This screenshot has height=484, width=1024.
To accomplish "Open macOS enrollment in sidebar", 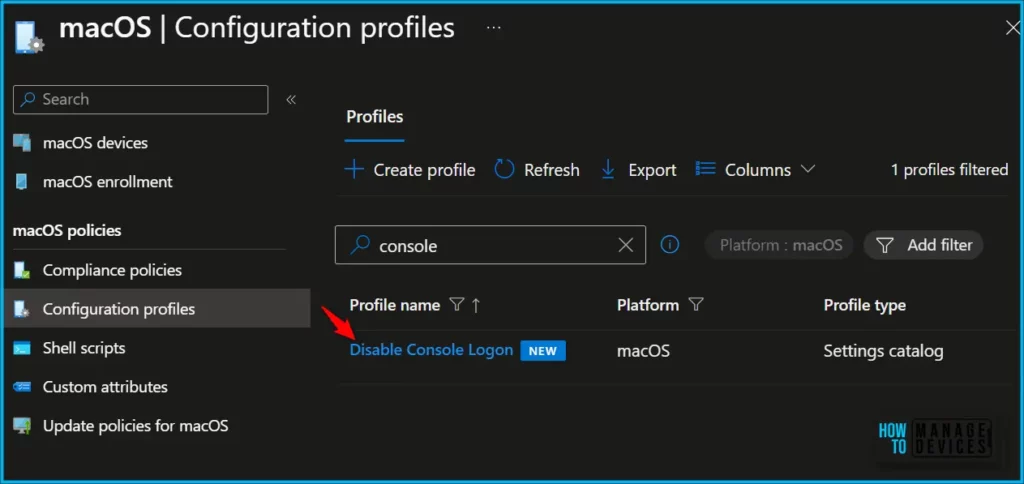I will pyautogui.click(x=108, y=182).
